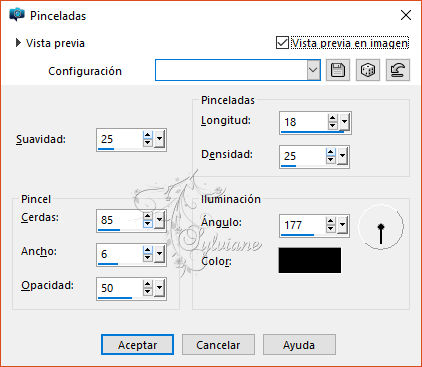
Task: Click the randomize parameters dice icon
Action: pyautogui.click(x=368, y=70)
